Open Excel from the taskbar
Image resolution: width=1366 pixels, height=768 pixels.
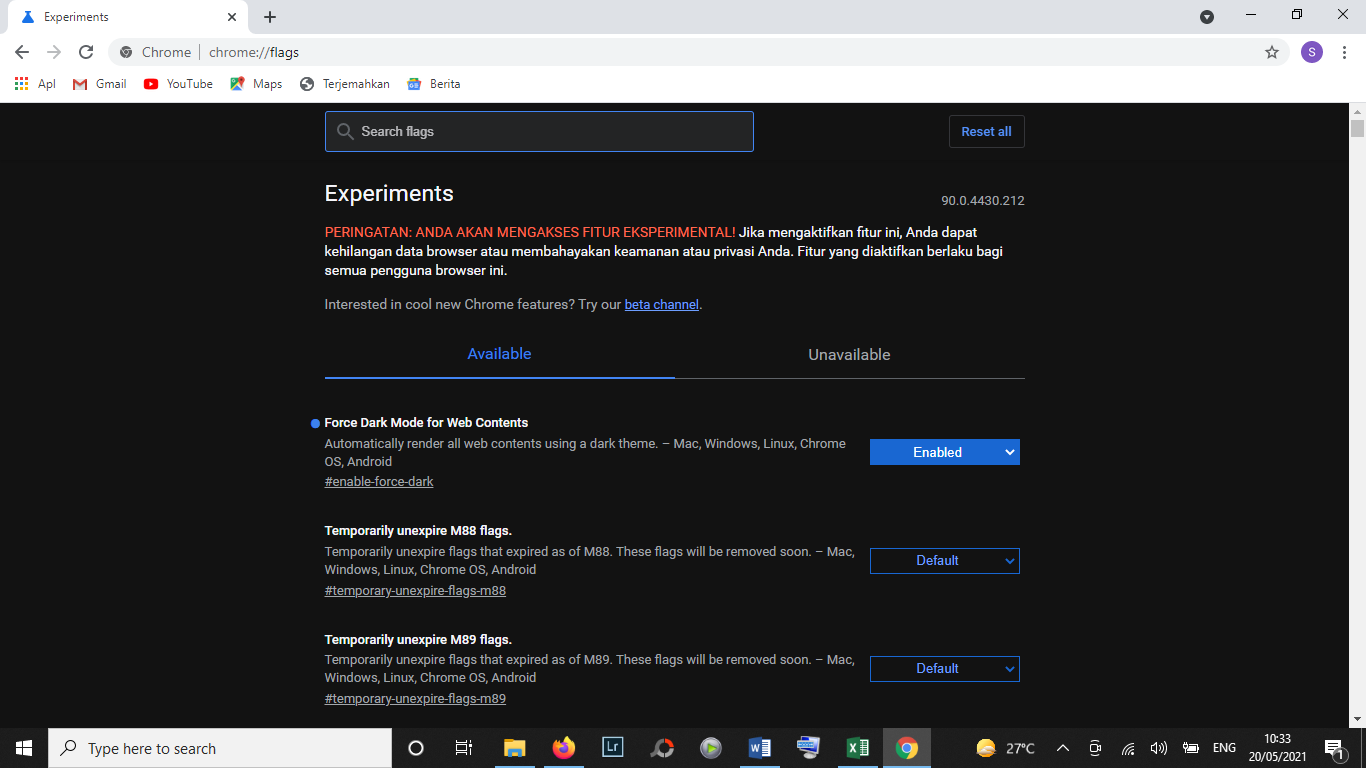click(858, 748)
